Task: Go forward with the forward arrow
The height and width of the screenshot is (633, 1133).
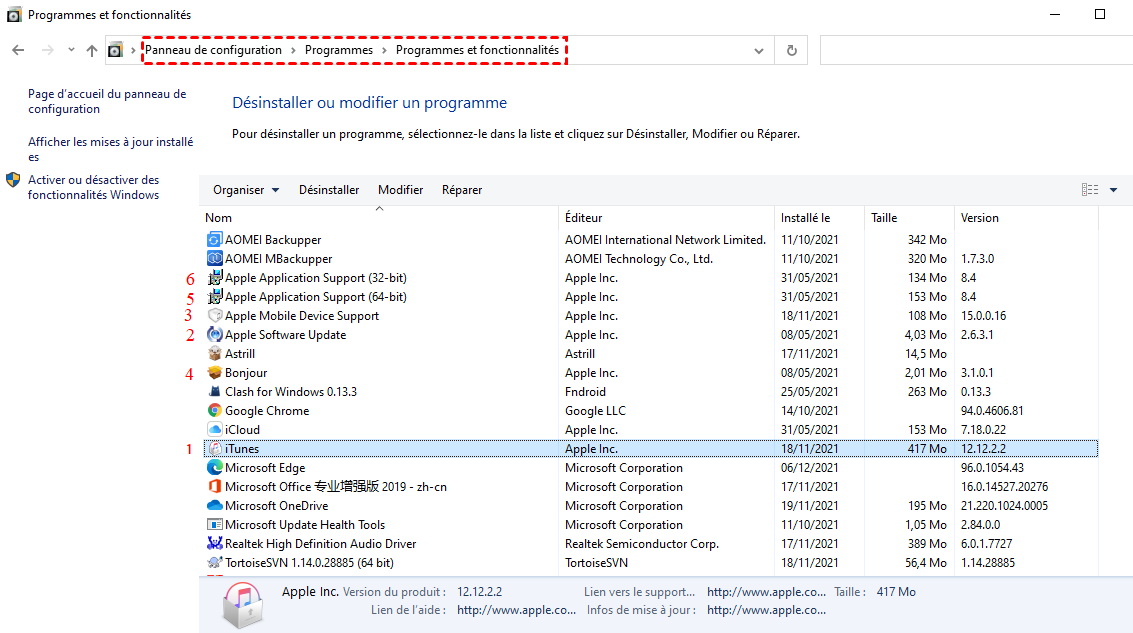Action: click(x=48, y=50)
